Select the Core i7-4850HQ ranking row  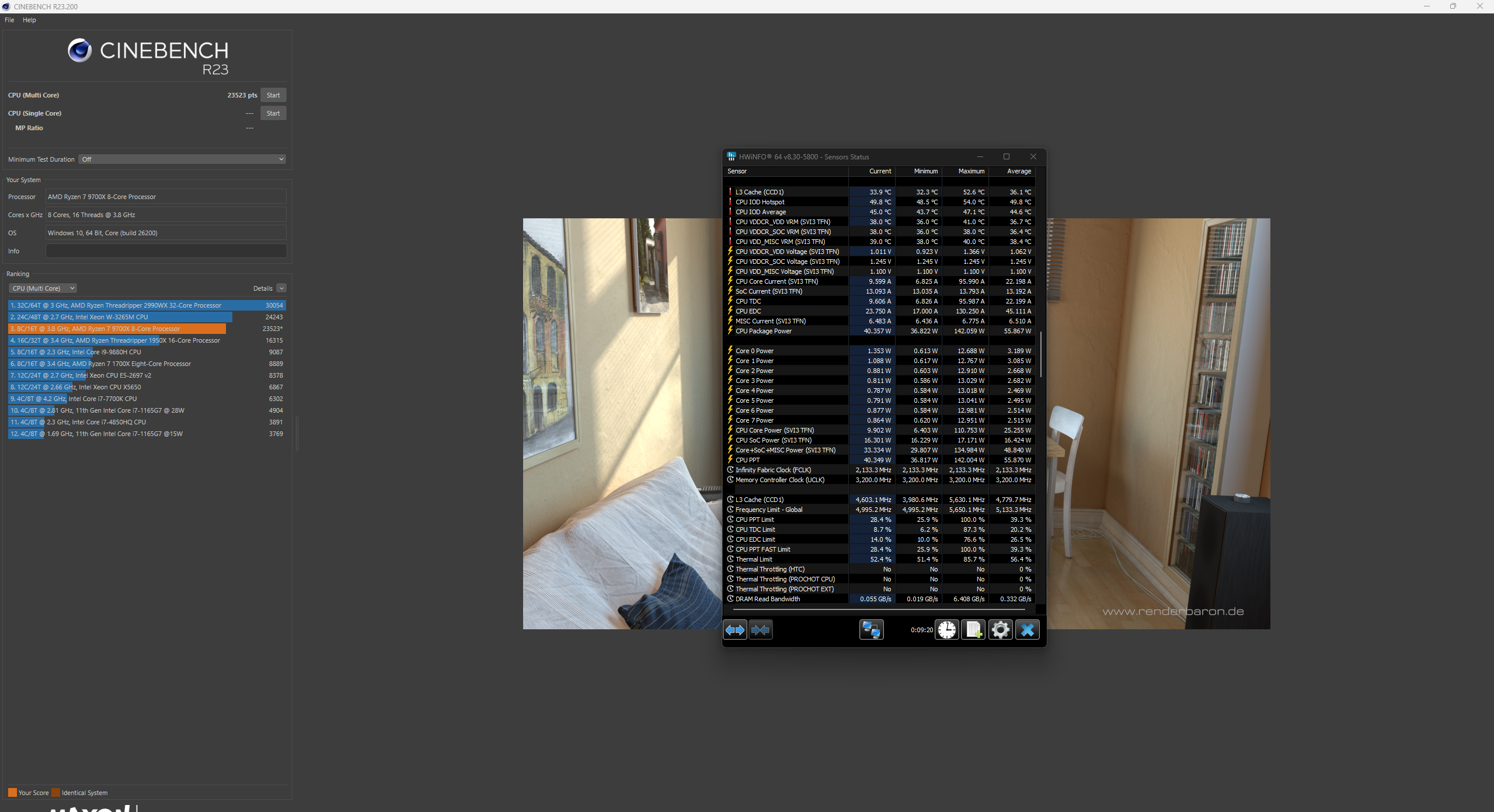(147, 422)
